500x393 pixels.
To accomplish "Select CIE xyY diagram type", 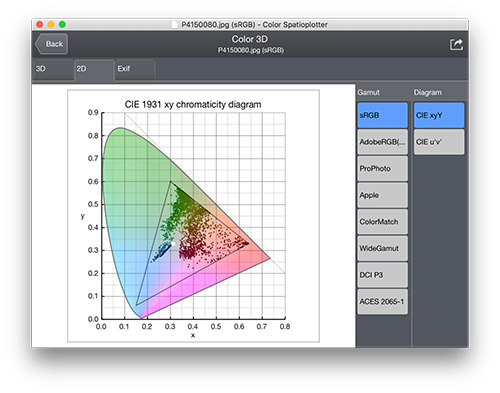I will pos(439,115).
